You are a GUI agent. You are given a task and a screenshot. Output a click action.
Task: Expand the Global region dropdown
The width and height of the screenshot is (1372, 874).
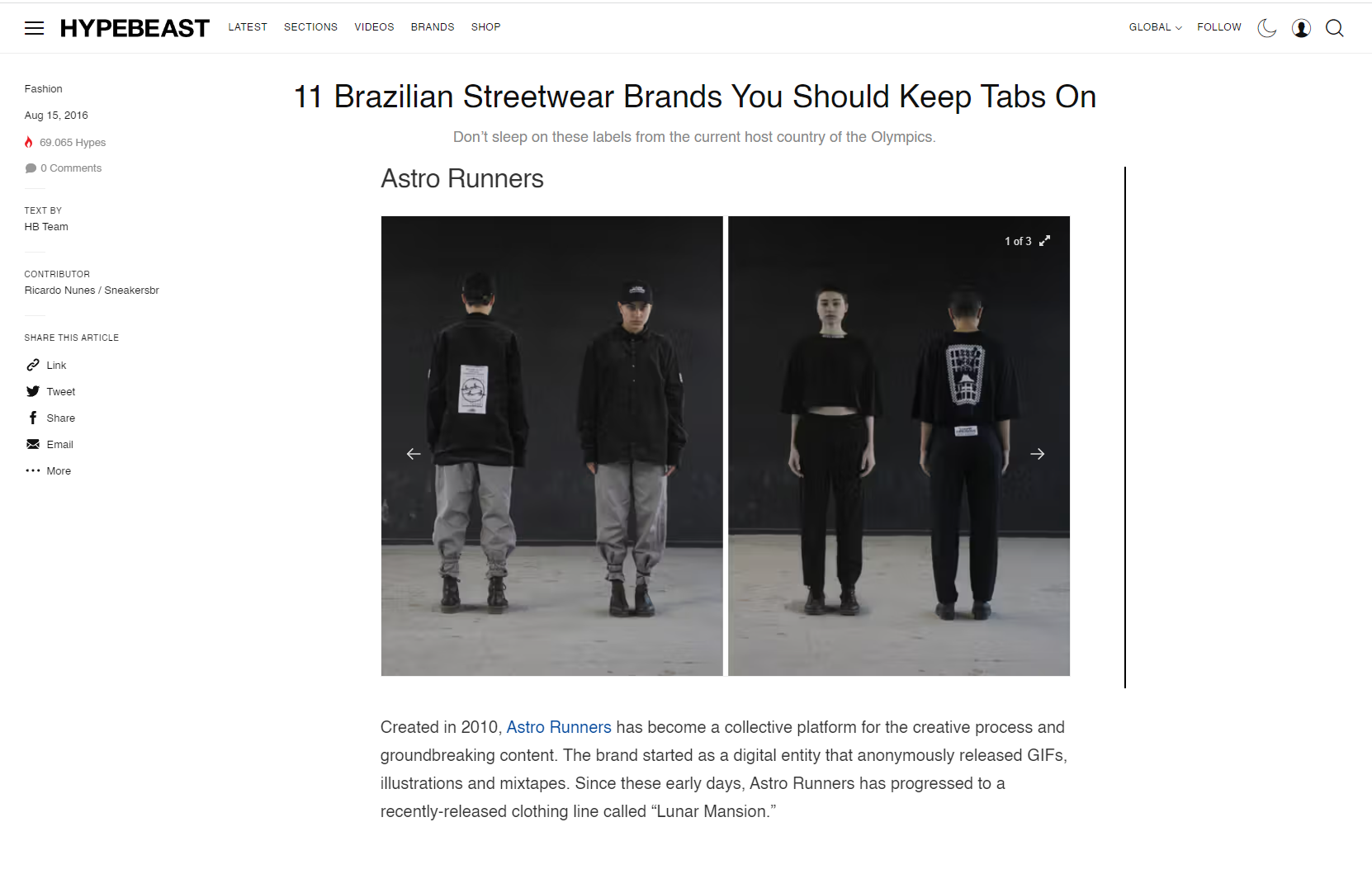tap(1155, 27)
